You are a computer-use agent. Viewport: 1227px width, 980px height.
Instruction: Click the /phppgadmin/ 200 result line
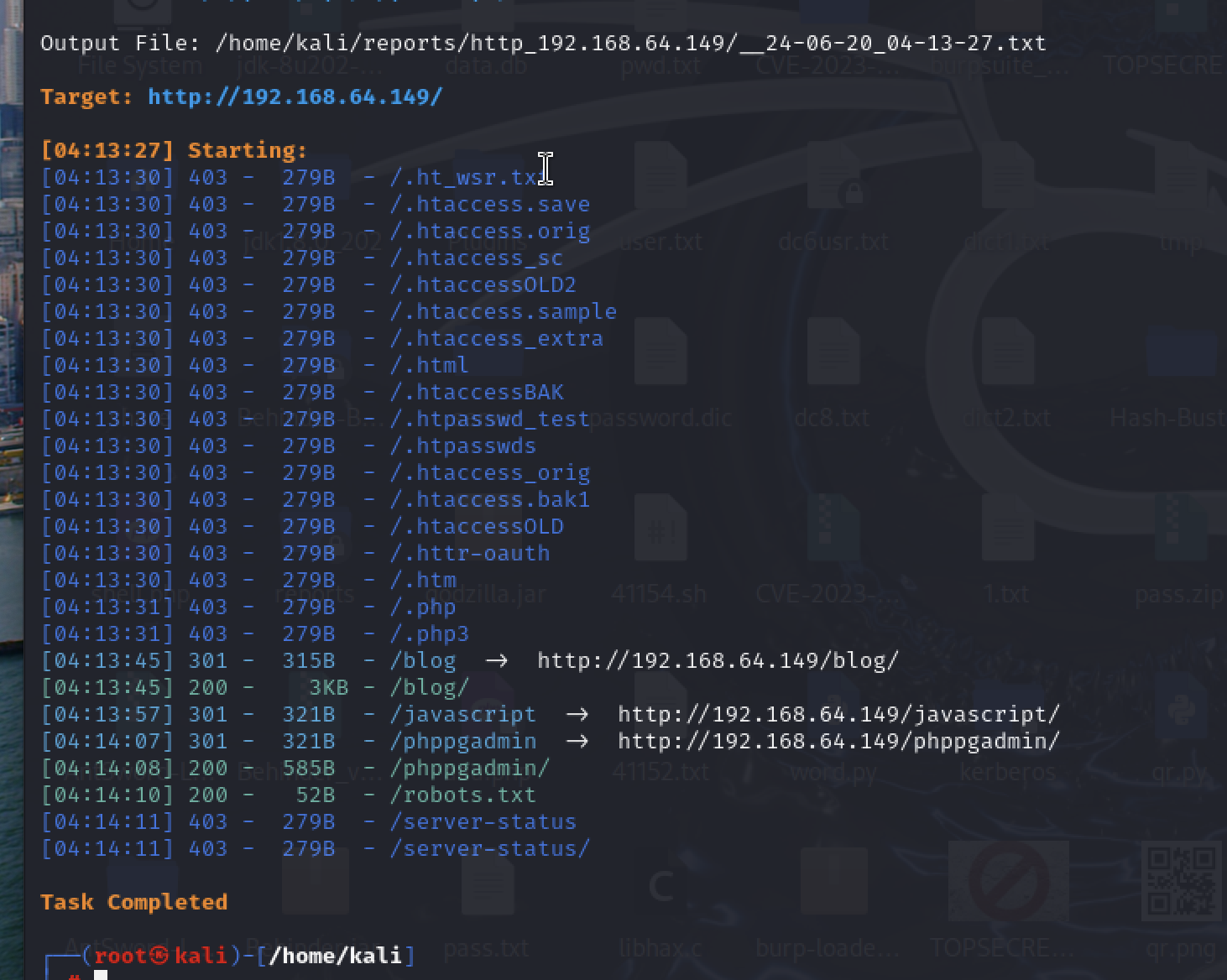tap(295, 768)
